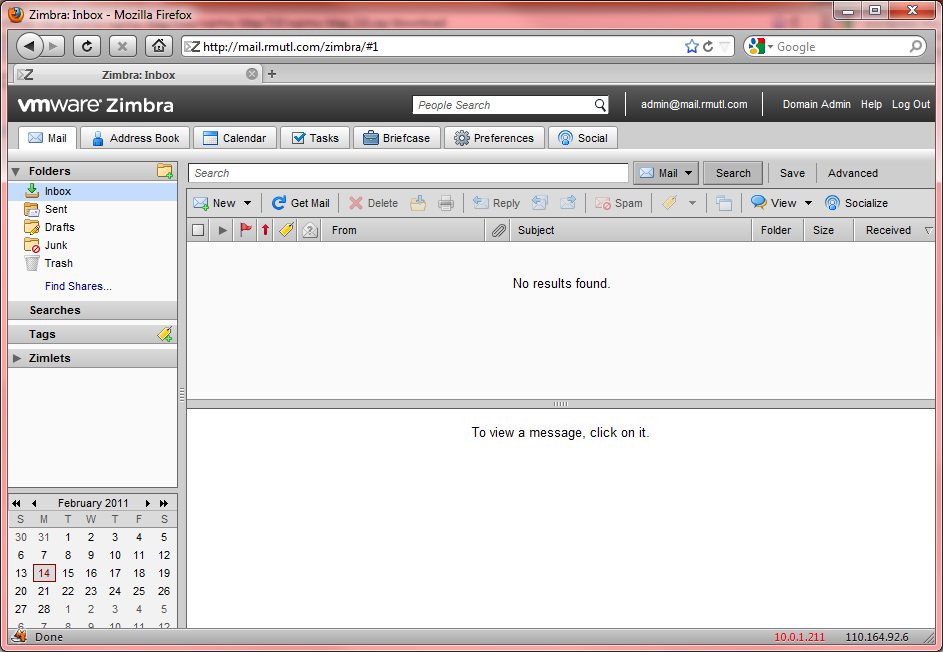Click the Find Shares link
Viewport: 943px width, 652px height.
[78, 286]
